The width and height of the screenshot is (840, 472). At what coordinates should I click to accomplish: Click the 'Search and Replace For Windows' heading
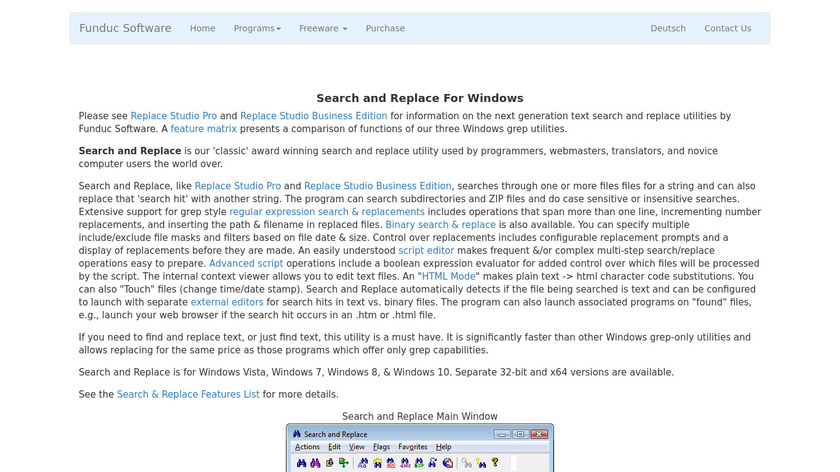pyautogui.click(x=420, y=98)
